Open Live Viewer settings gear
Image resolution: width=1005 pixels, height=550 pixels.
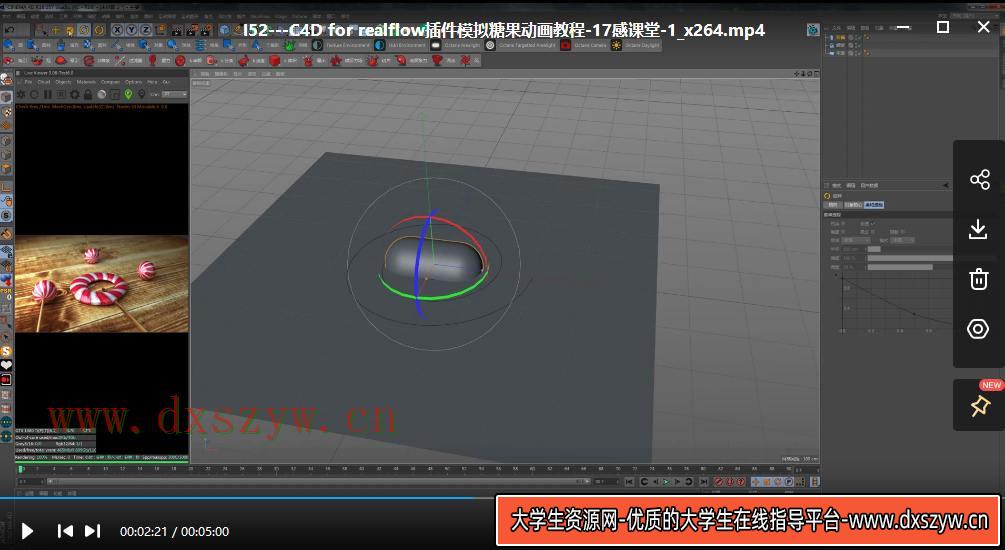(74, 94)
